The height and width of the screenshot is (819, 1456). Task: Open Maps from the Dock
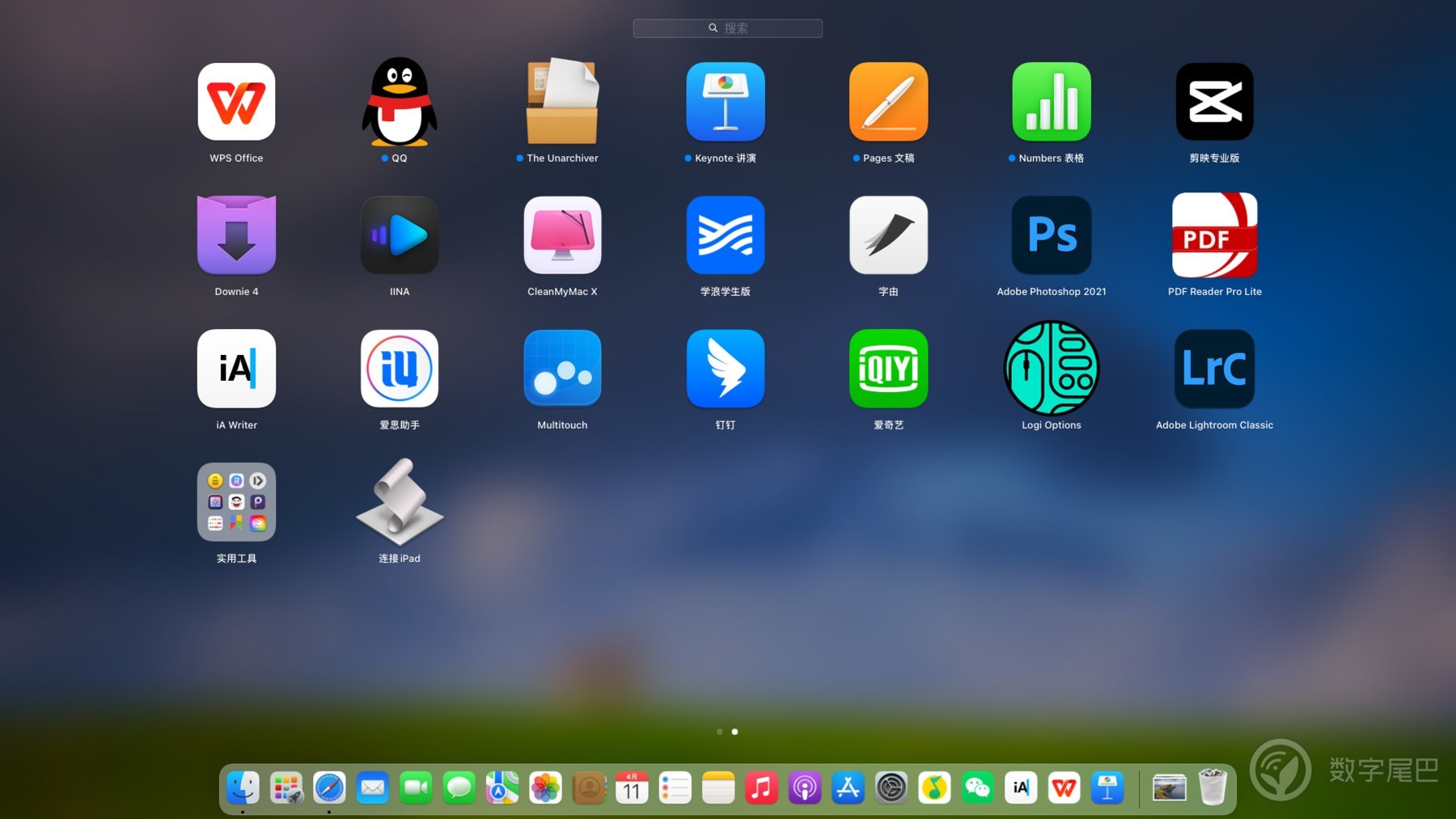(x=502, y=787)
